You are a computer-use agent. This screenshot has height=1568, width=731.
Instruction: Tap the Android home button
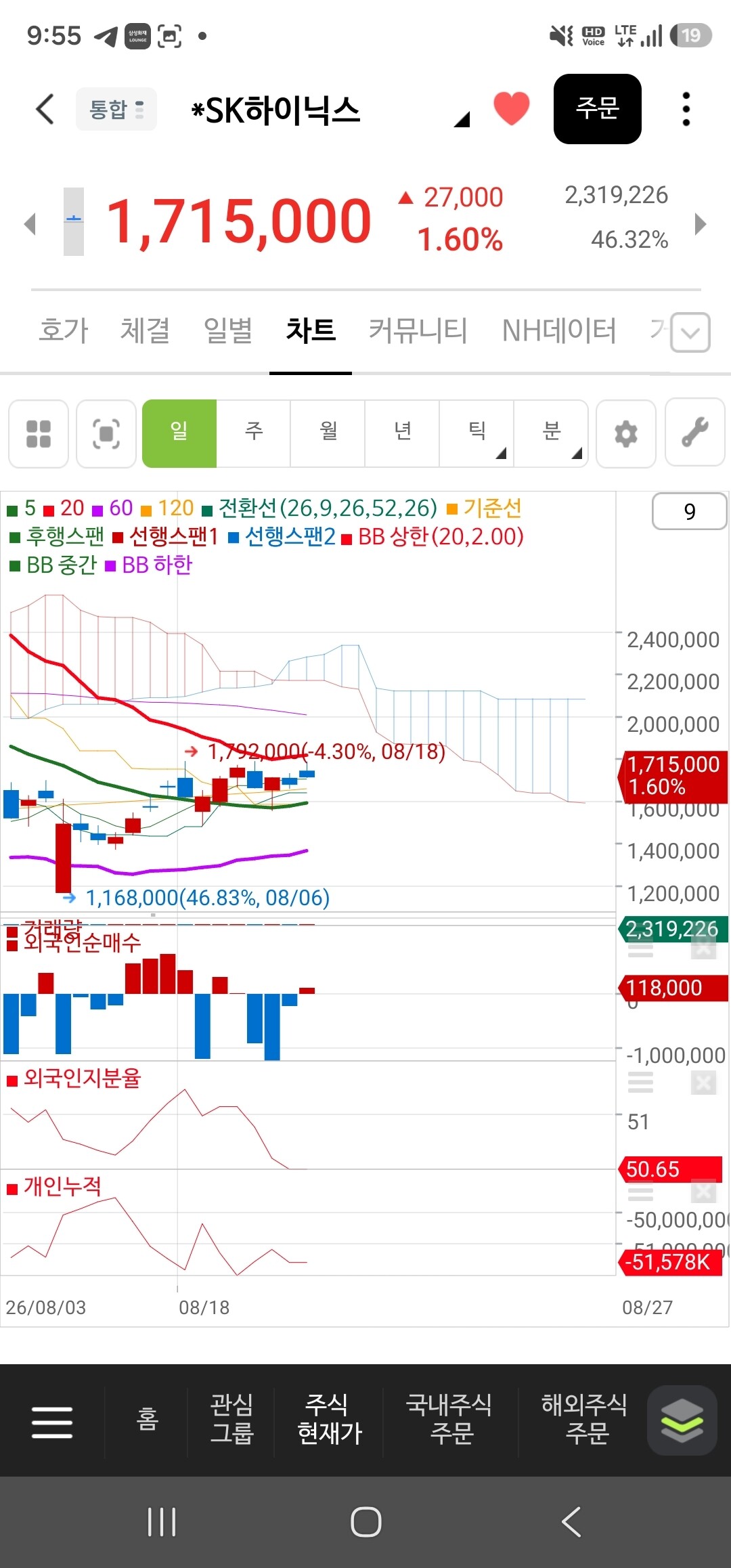coord(366,1522)
